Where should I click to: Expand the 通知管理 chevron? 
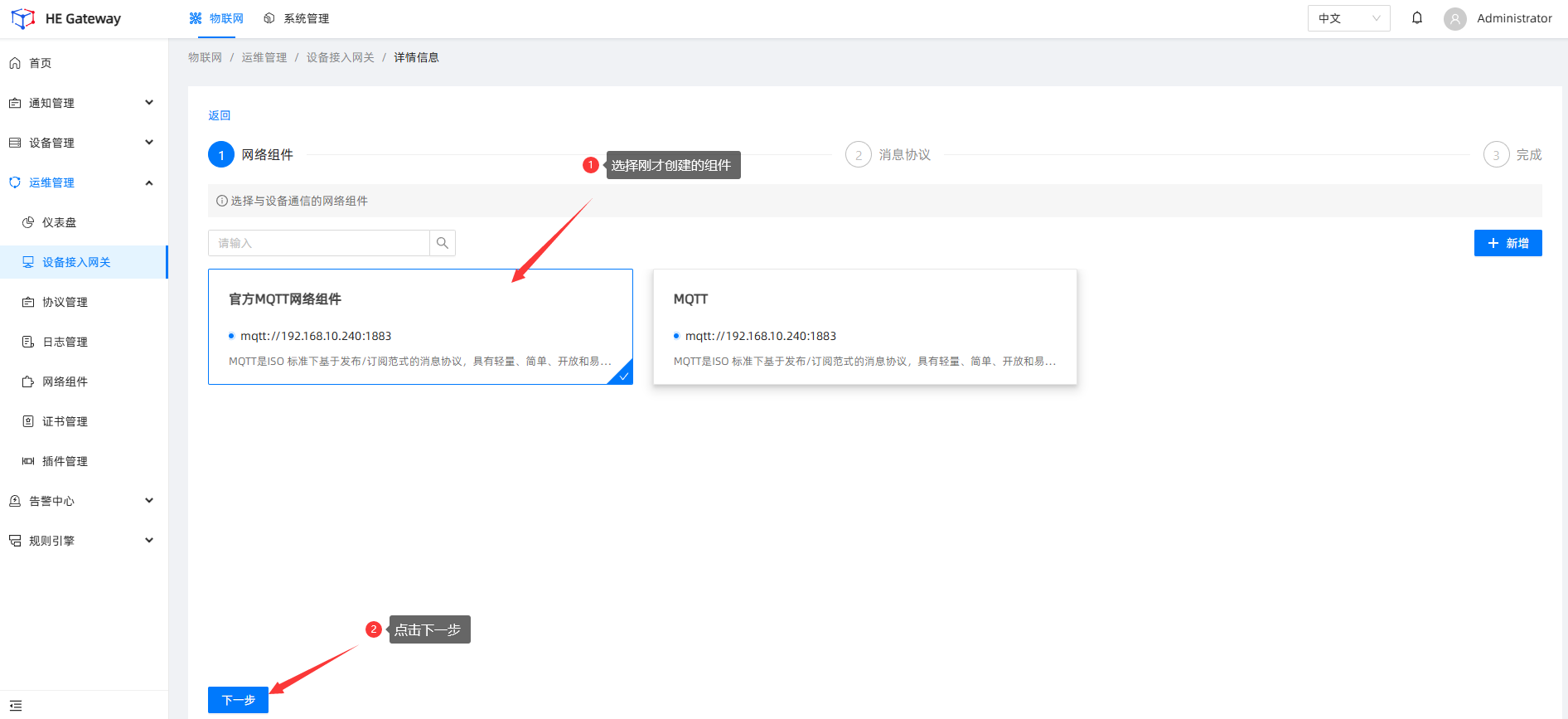pyautogui.click(x=149, y=103)
